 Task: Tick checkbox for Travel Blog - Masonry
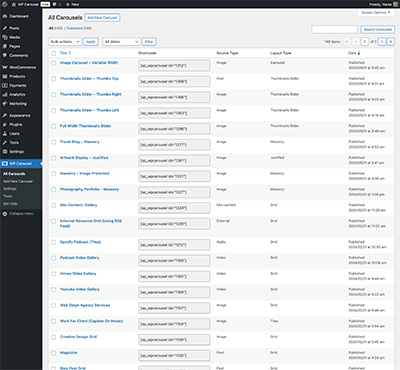pos(53,142)
